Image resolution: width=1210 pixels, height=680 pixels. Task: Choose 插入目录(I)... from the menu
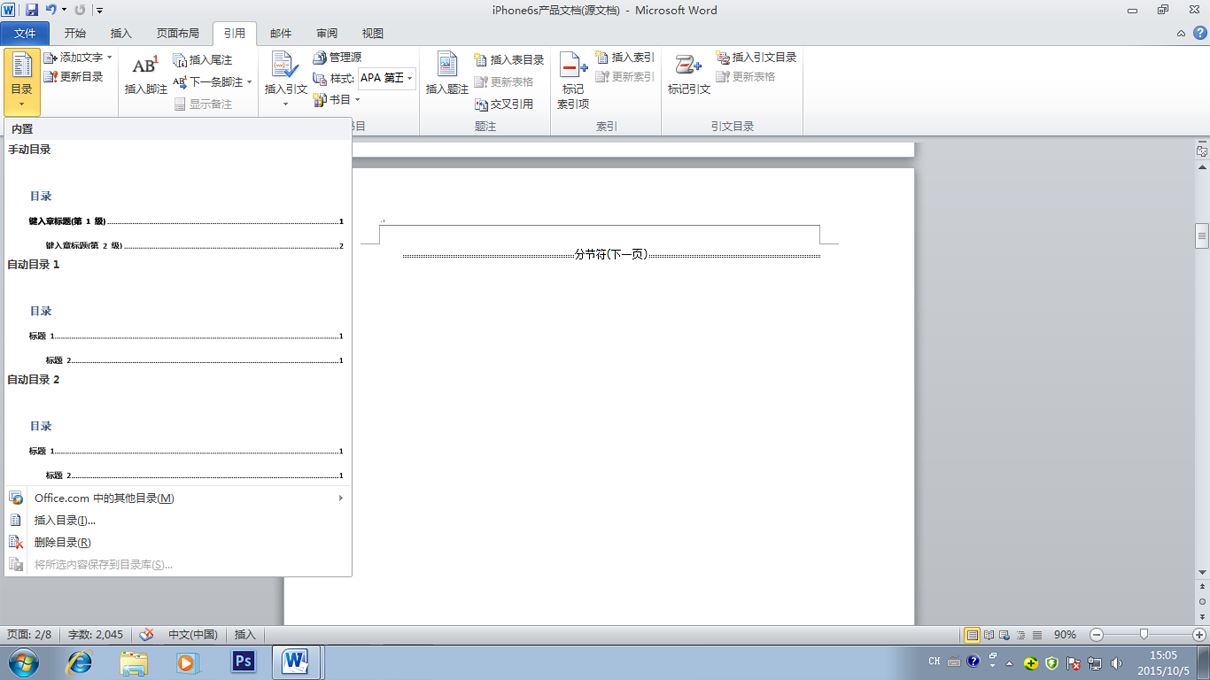(x=178, y=520)
